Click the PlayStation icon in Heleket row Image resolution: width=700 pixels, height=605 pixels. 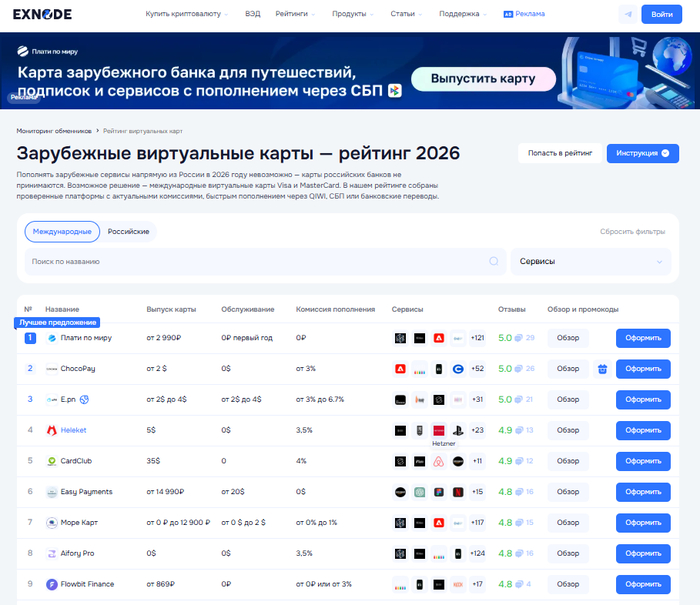458,431
